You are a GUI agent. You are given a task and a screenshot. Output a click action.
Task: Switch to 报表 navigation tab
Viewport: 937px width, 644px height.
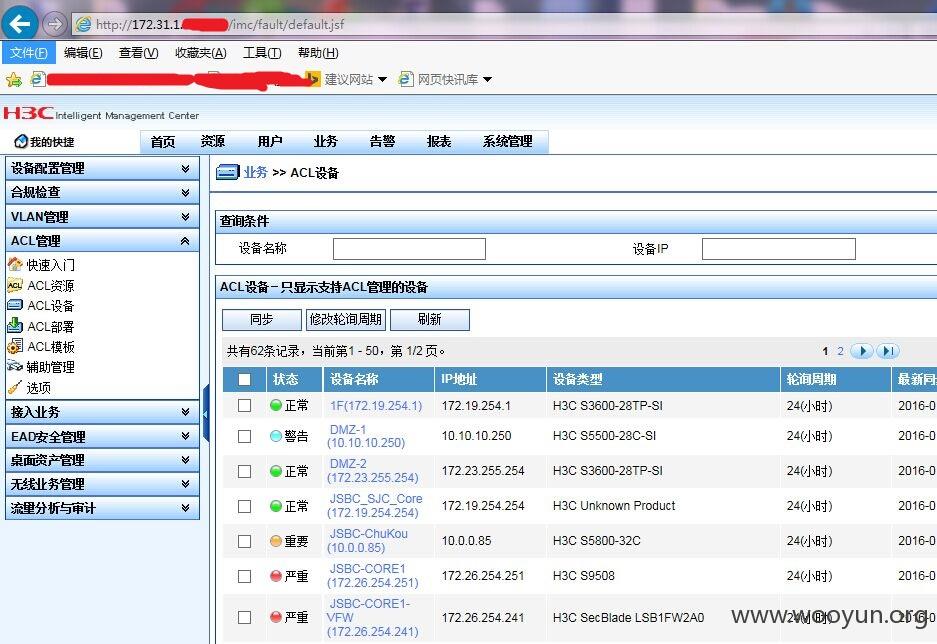coord(439,141)
